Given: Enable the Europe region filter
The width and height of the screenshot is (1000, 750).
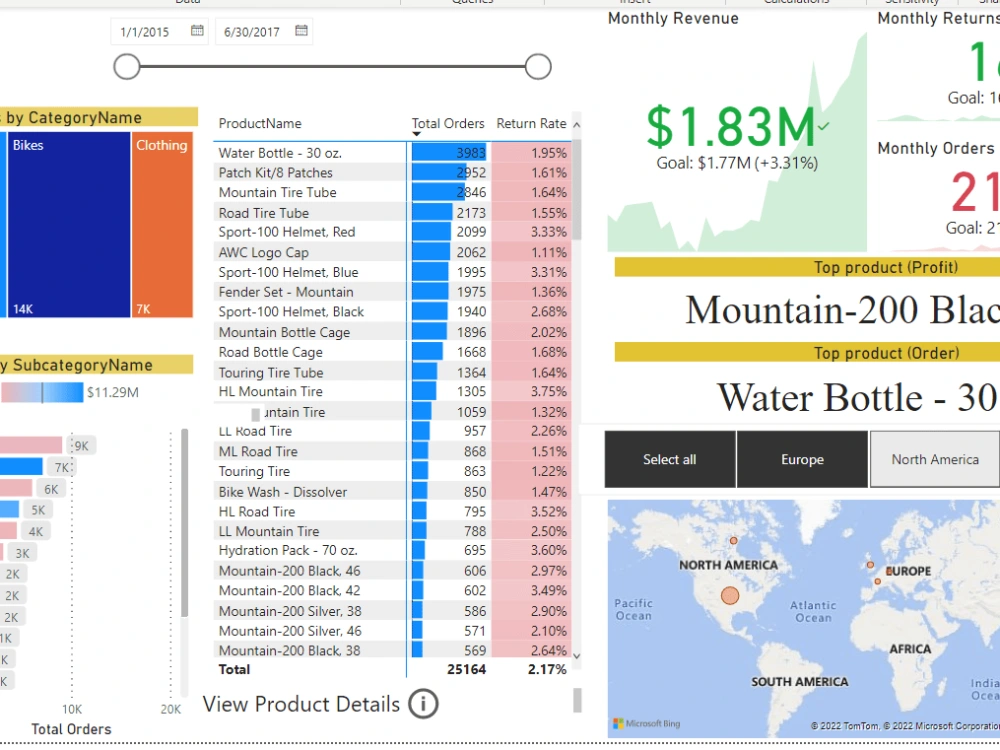Looking at the screenshot, I should click(802, 459).
